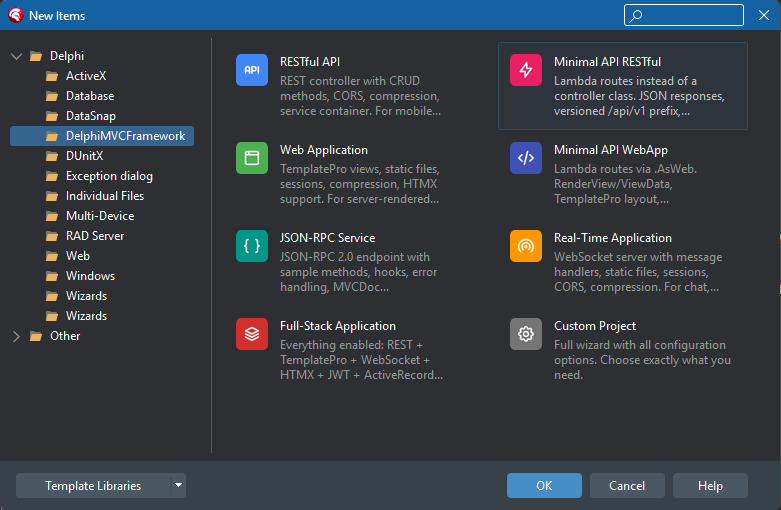Click description starting 'REST controller with CRUD'
Image resolution: width=781 pixels, height=510 pixels.
point(360,96)
